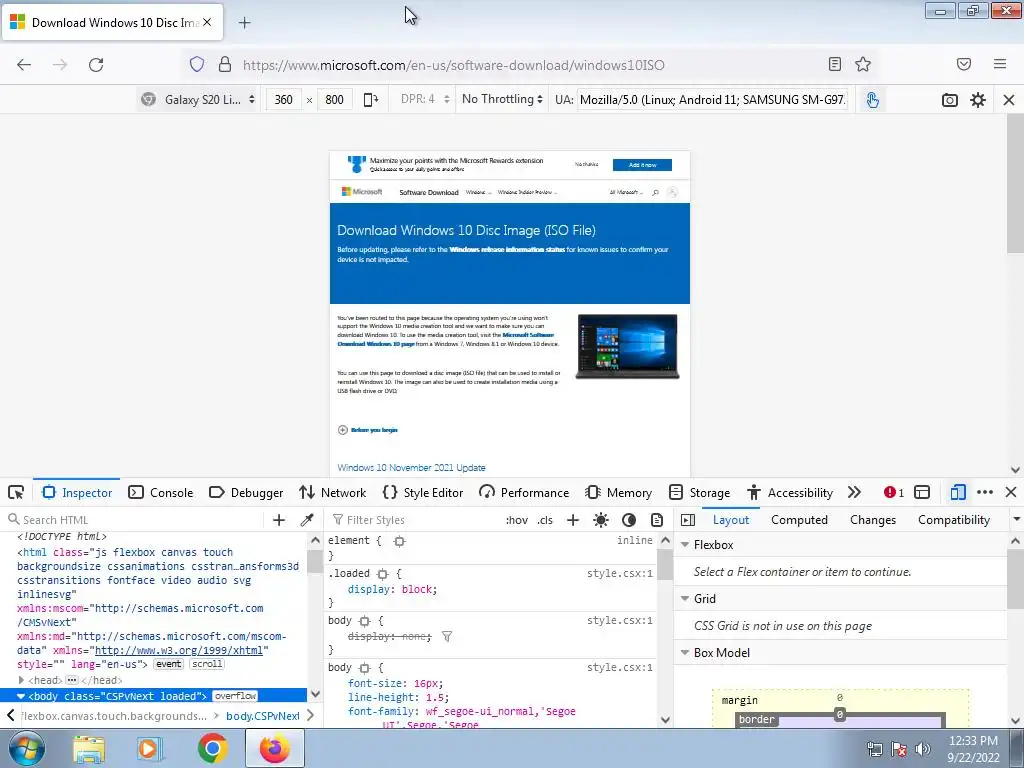Activate the element picker tool
The width and height of the screenshot is (1024, 768).
(16, 492)
